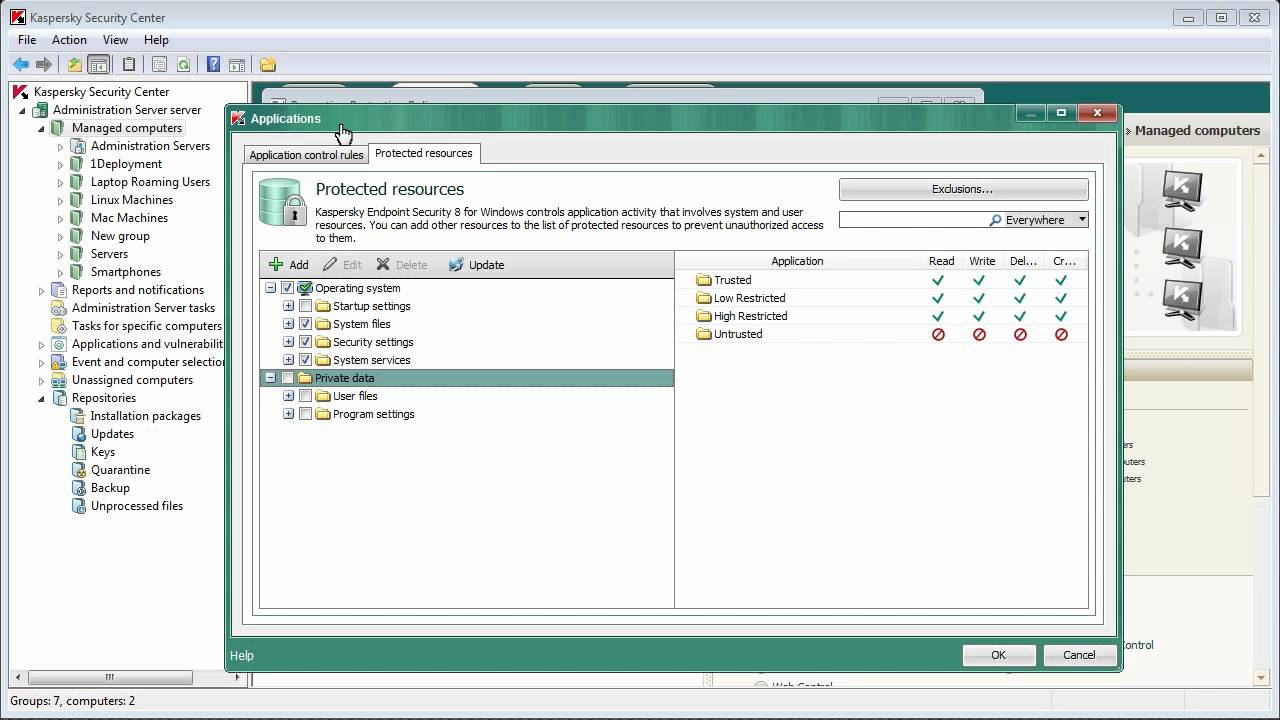Click the back arrow in main toolbar
This screenshot has width=1280, height=720.
pos(20,65)
